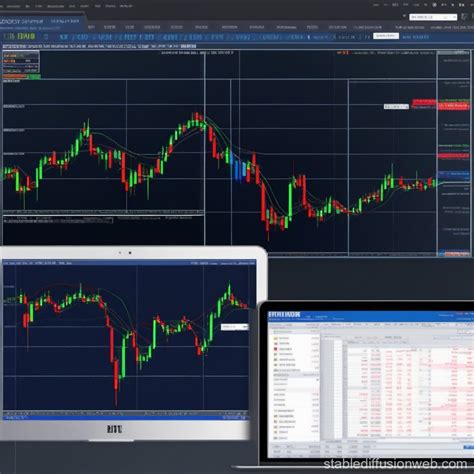Select the white price label on the main chart
474x474 pixels.
[x=396, y=107]
